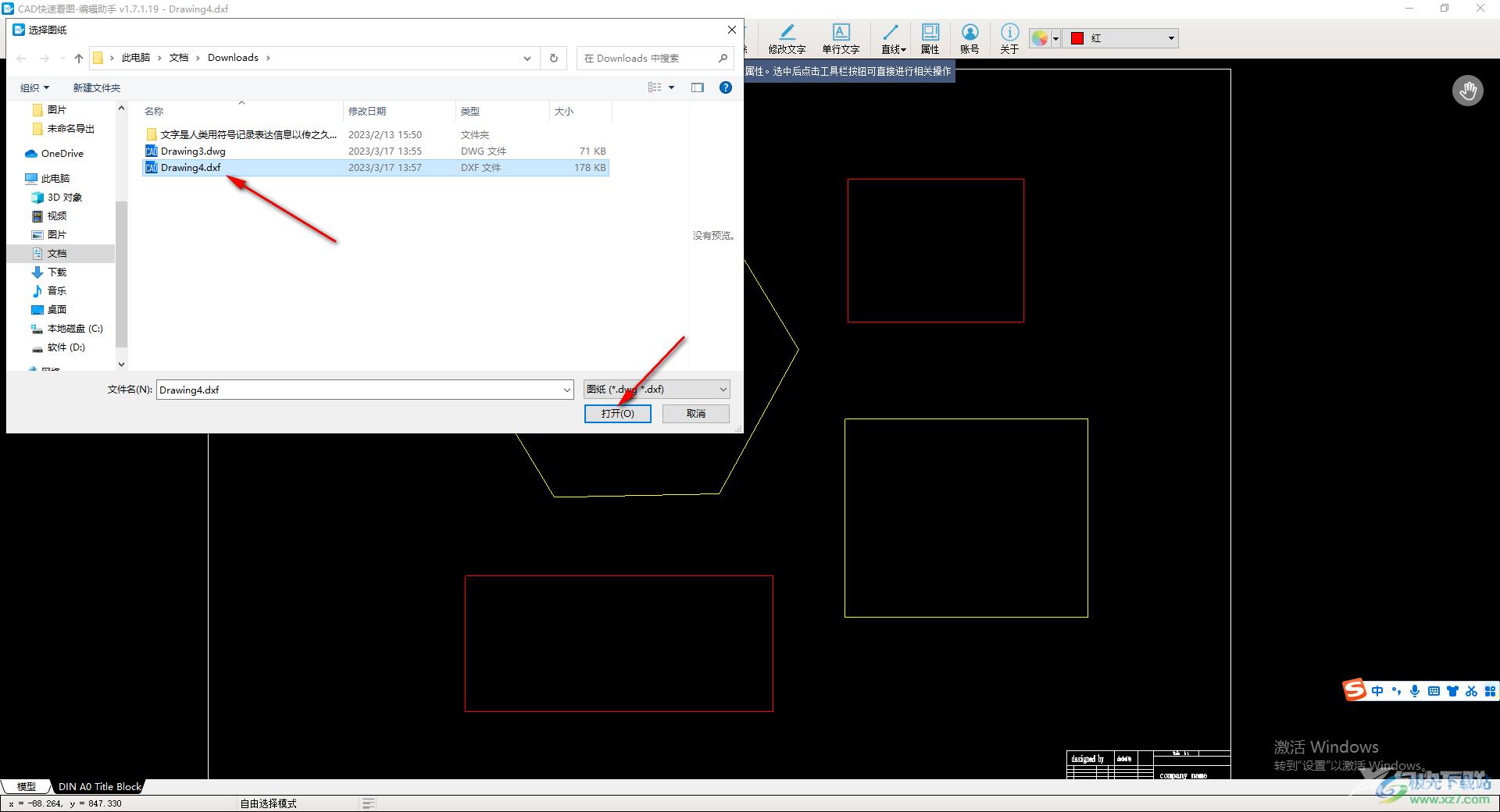1500x812 pixels.
Task: Select the 未命名导出 folder in sidebar
Action: coord(71,128)
